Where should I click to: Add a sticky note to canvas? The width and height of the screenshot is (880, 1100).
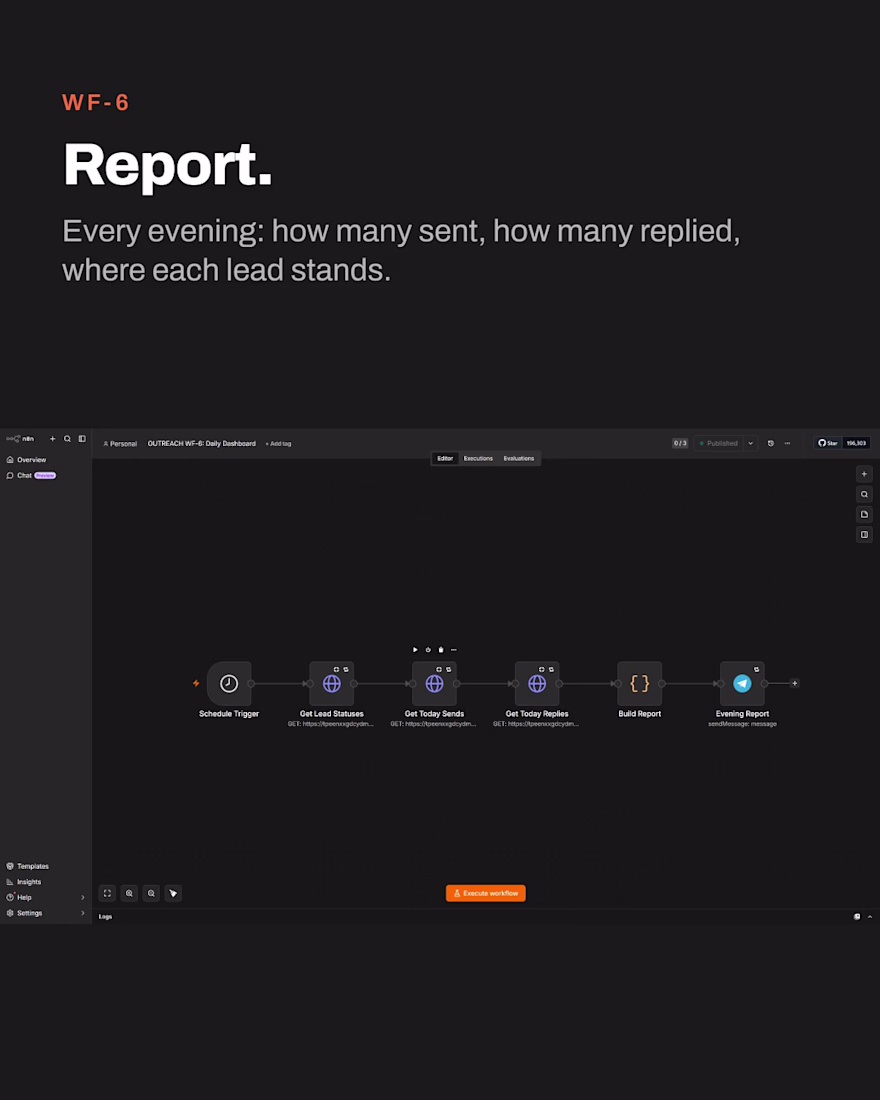click(x=865, y=514)
